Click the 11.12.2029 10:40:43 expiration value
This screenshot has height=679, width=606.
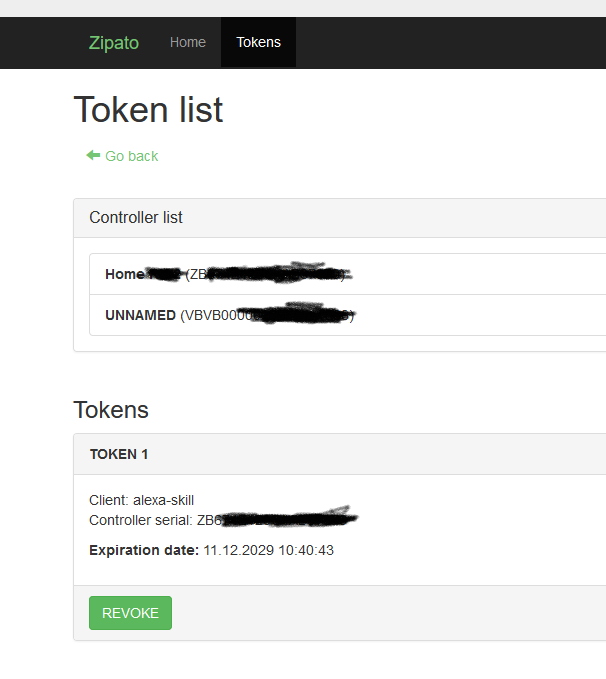tap(269, 550)
